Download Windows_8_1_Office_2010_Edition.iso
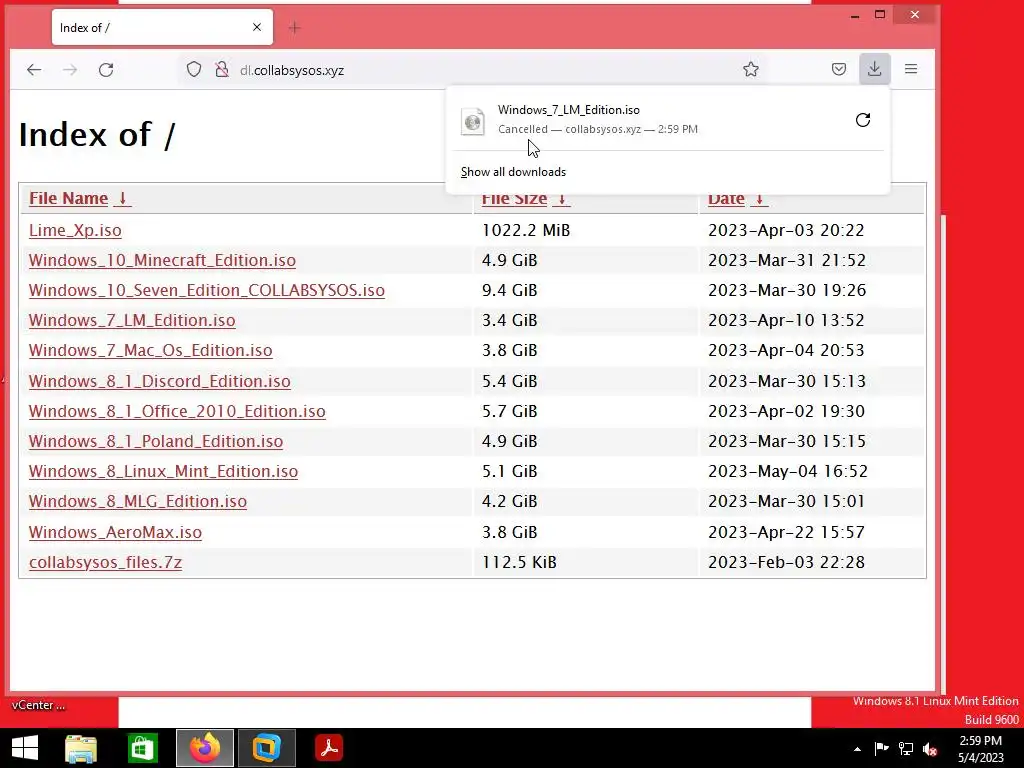The image size is (1024, 768). 177,411
